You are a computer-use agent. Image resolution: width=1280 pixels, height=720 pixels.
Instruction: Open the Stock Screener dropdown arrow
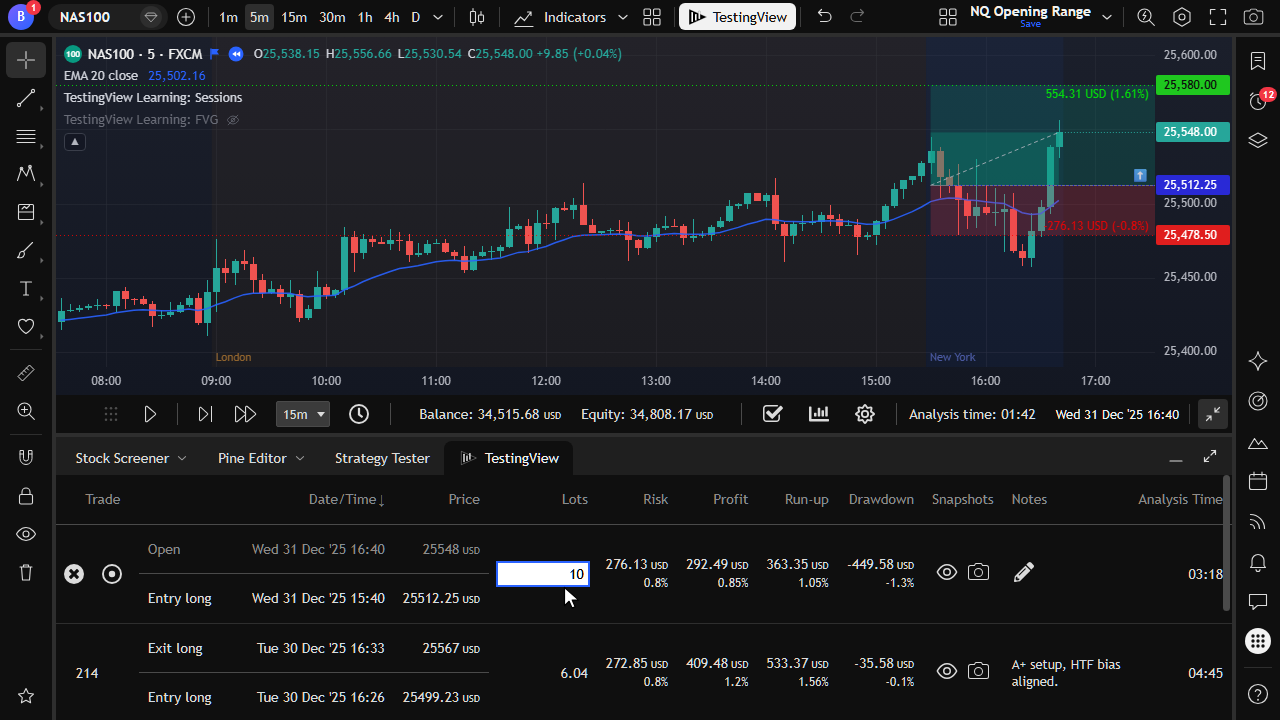pyautogui.click(x=182, y=458)
